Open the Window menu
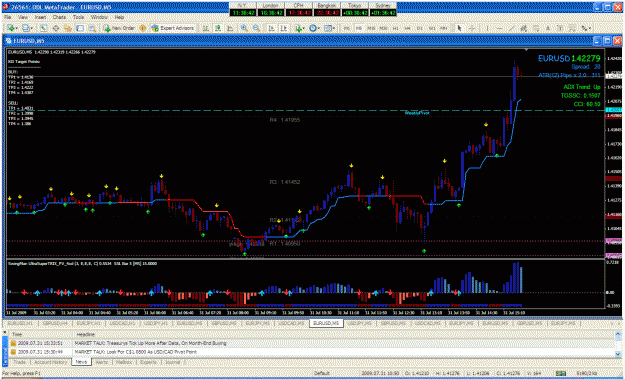Viewport: 625px width, 379px height. tap(99, 17)
